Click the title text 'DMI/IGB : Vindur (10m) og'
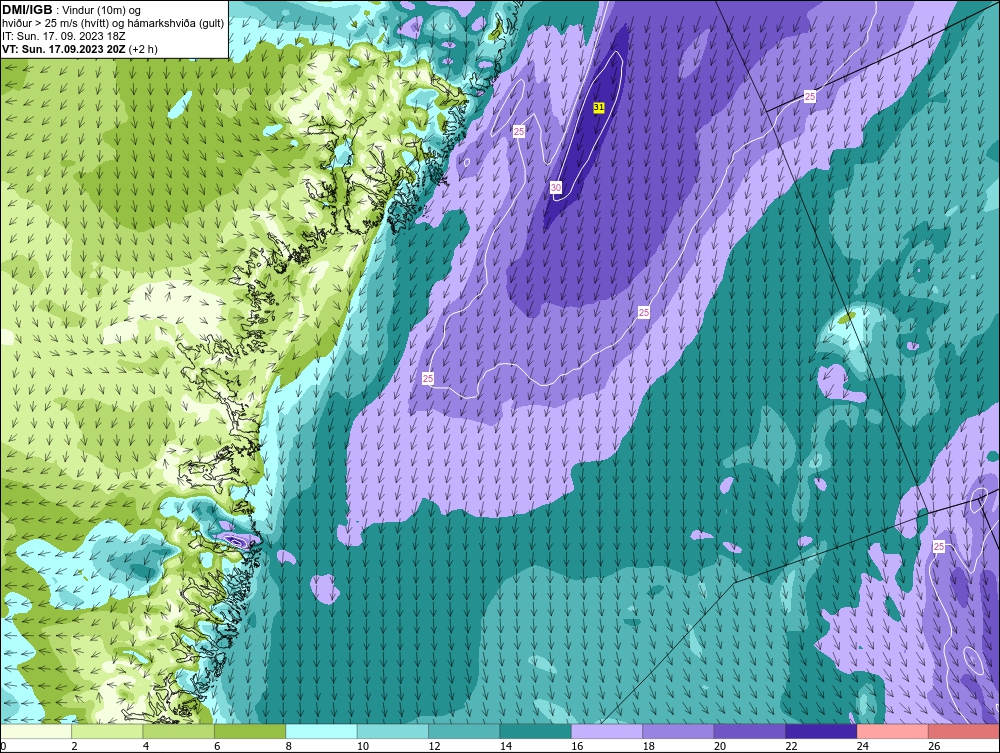Viewport: 1000px width, 753px height. 72,10
